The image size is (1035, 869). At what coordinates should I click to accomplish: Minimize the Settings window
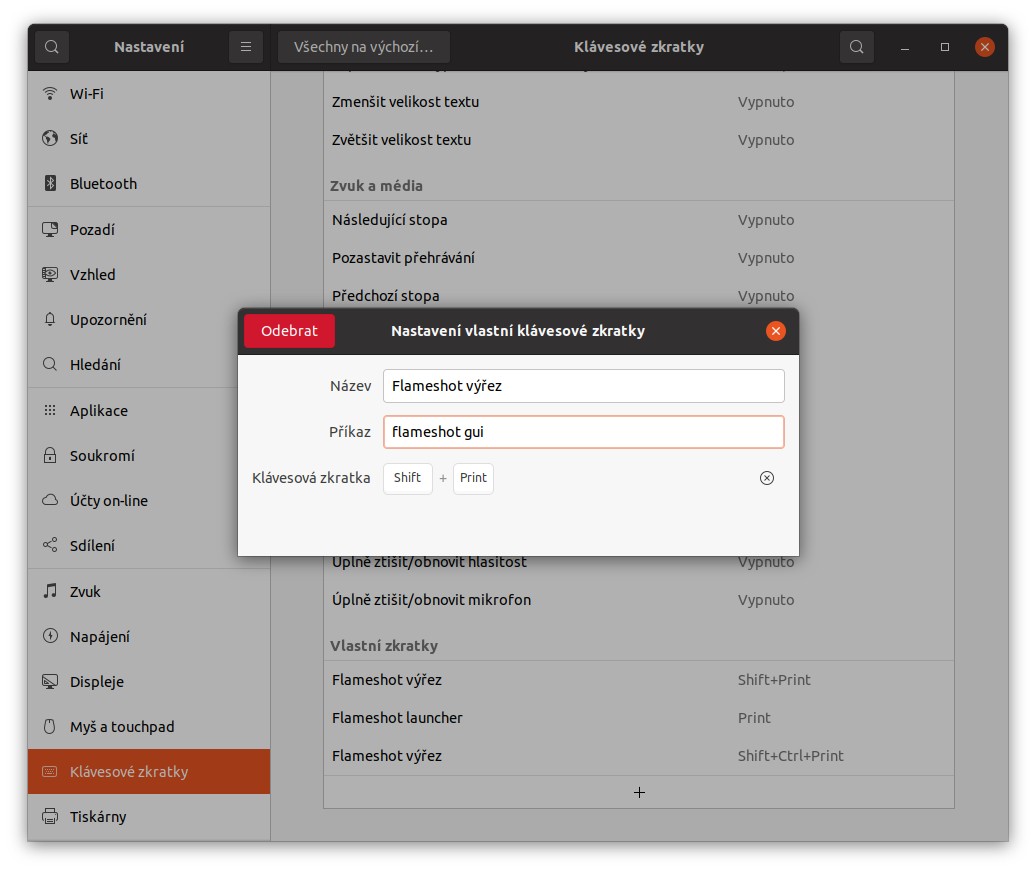[905, 48]
